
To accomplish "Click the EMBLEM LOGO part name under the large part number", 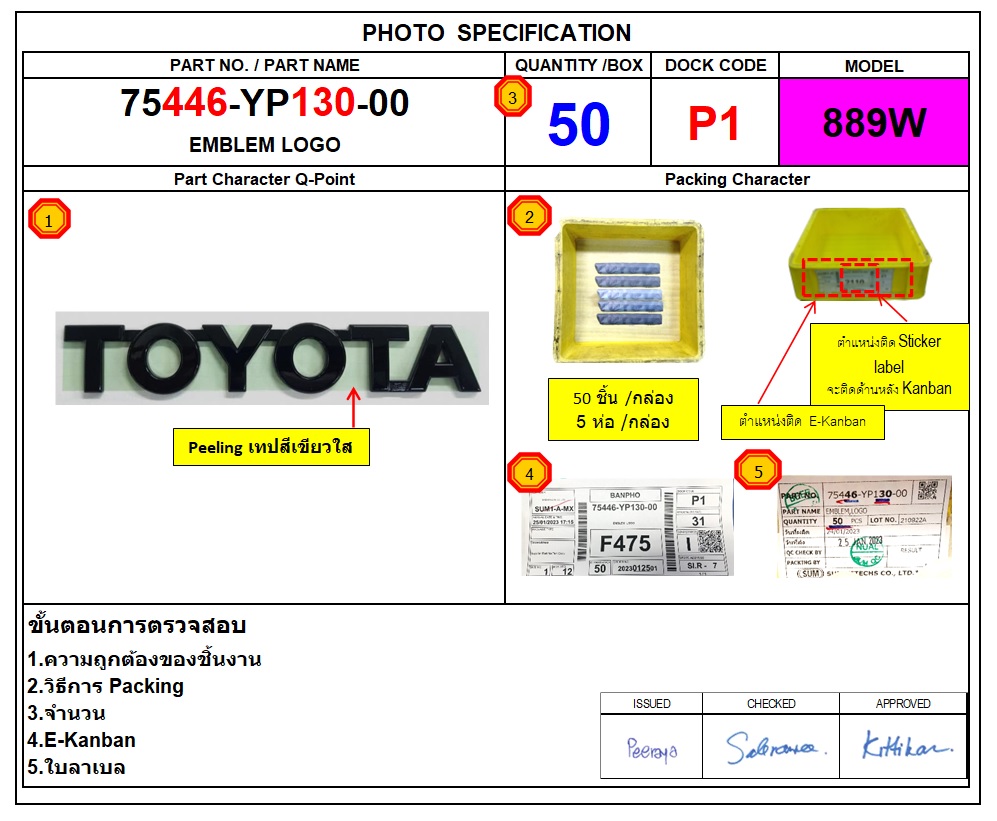I will click(x=265, y=144).
